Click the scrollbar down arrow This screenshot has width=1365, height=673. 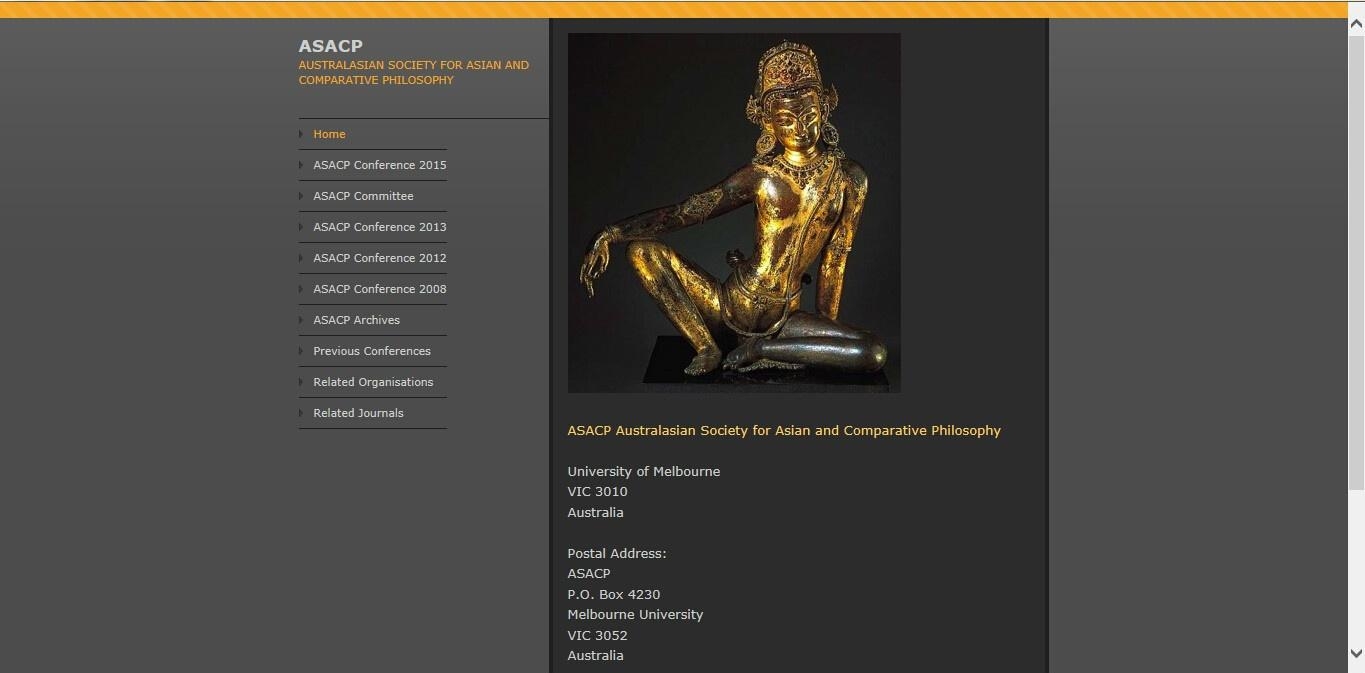click(x=1356, y=653)
